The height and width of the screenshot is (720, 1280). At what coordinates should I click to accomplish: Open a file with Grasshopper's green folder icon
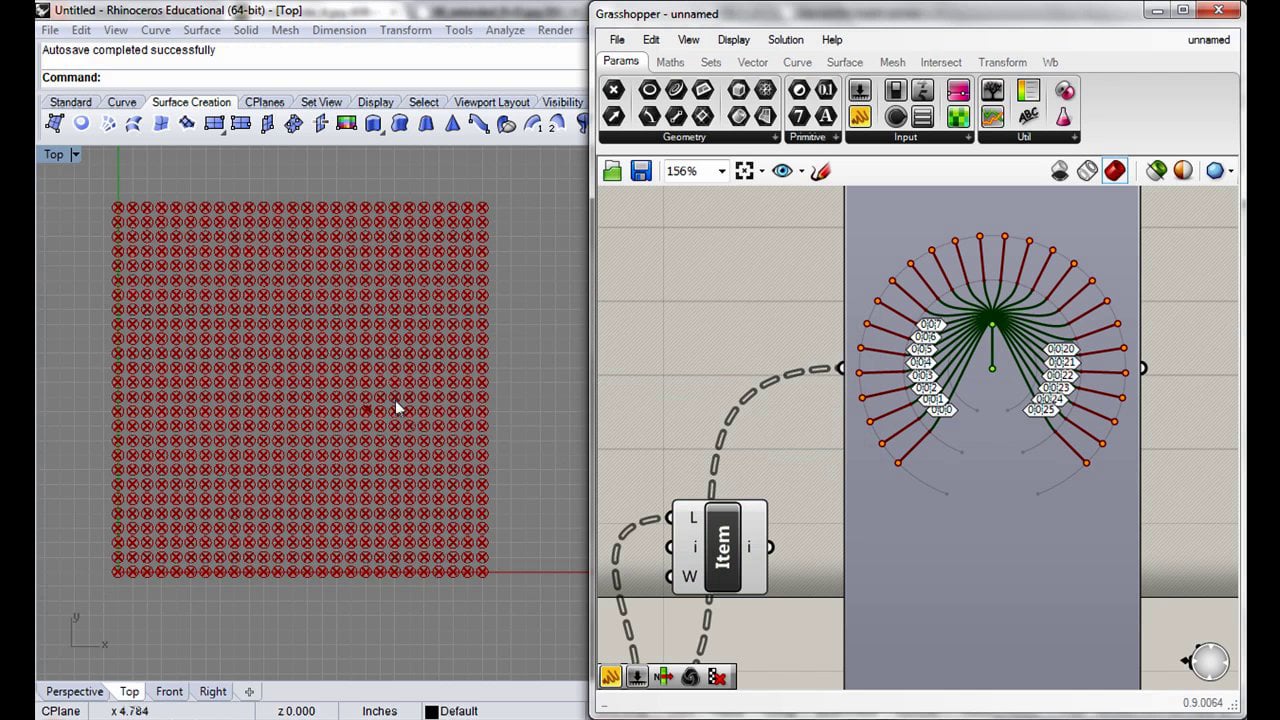click(613, 171)
